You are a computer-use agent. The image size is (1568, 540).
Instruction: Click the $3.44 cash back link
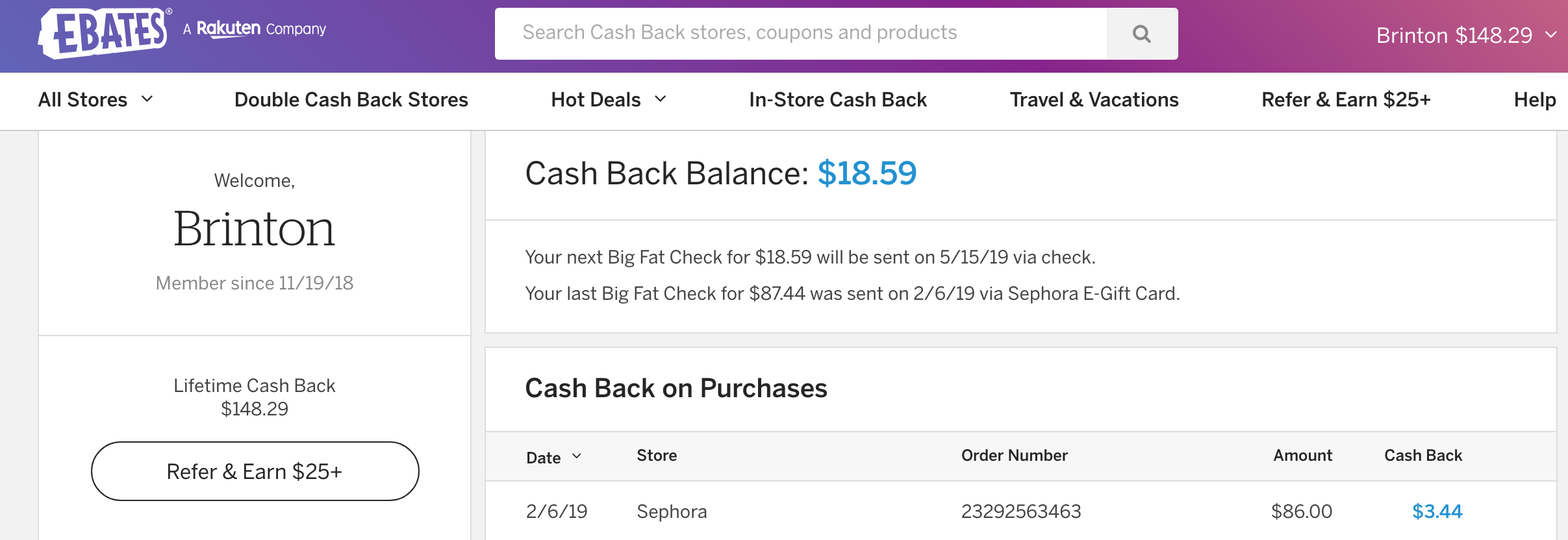tap(1437, 511)
